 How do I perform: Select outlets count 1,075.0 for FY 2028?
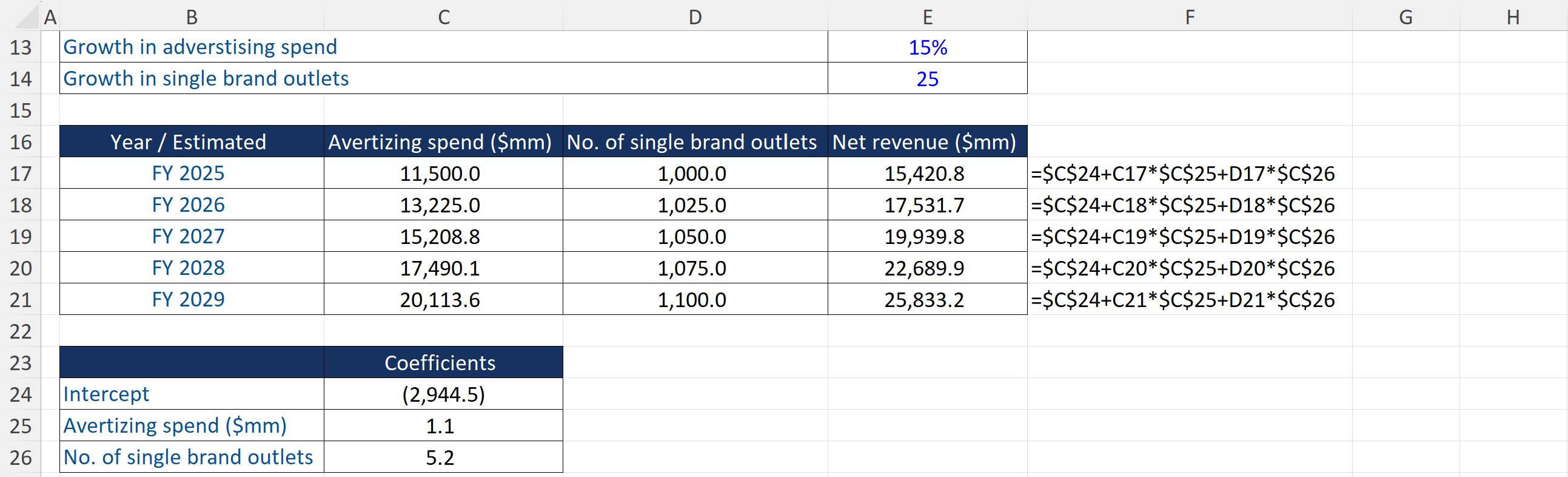pos(691,268)
